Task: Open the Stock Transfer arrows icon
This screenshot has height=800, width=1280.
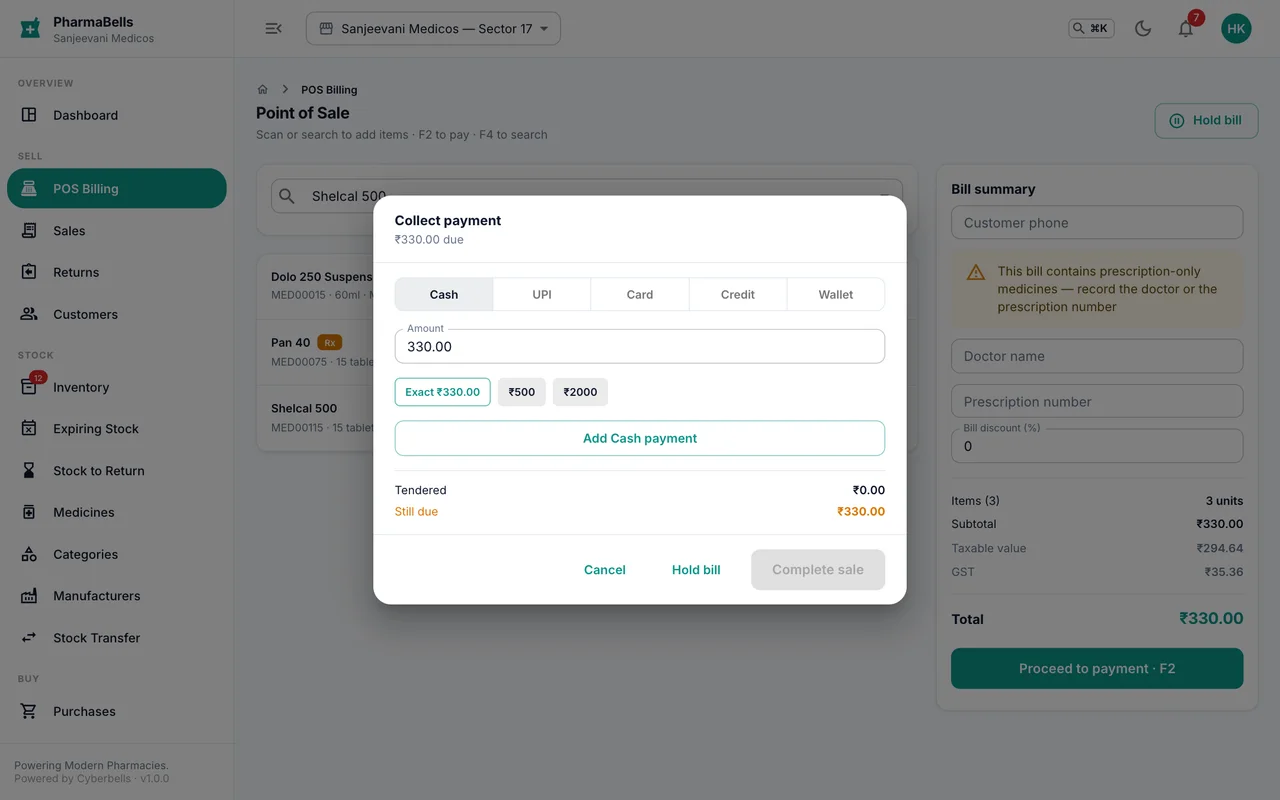Action: tap(29, 638)
